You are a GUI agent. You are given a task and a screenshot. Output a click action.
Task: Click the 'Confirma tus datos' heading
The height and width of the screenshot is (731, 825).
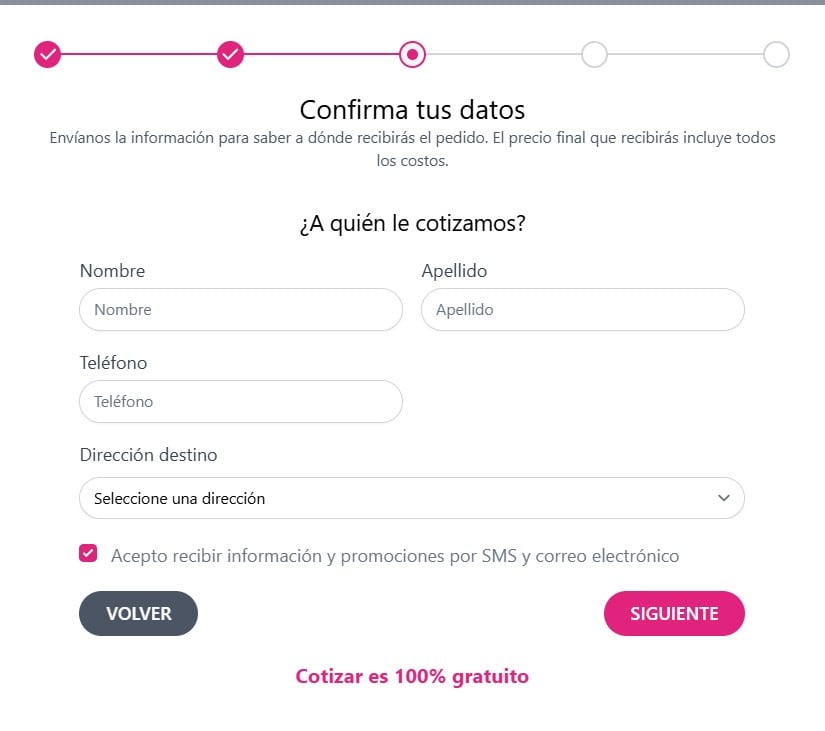412,109
